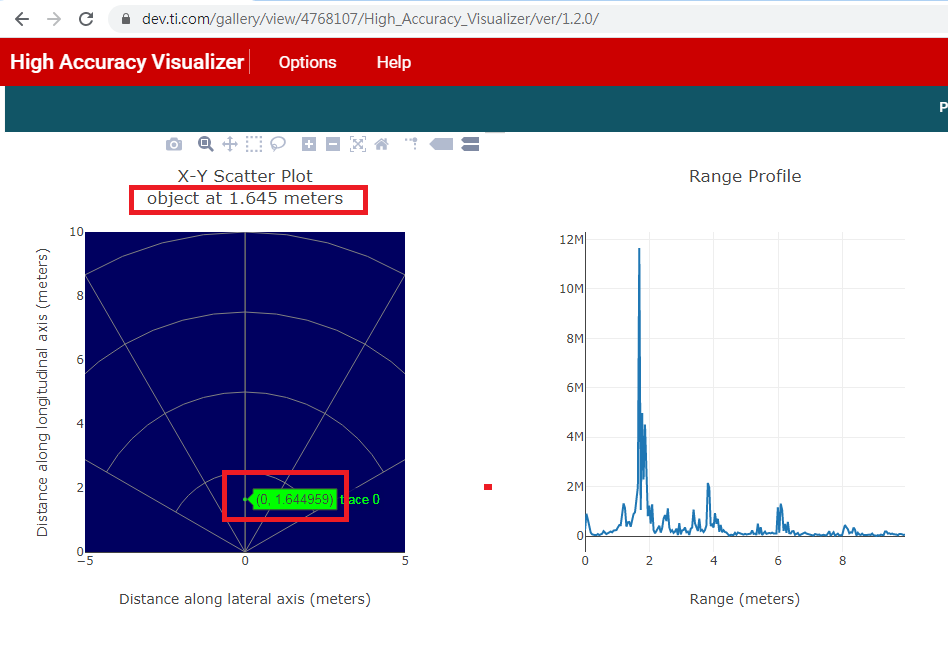Select the Lasso Select tool

point(278,144)
